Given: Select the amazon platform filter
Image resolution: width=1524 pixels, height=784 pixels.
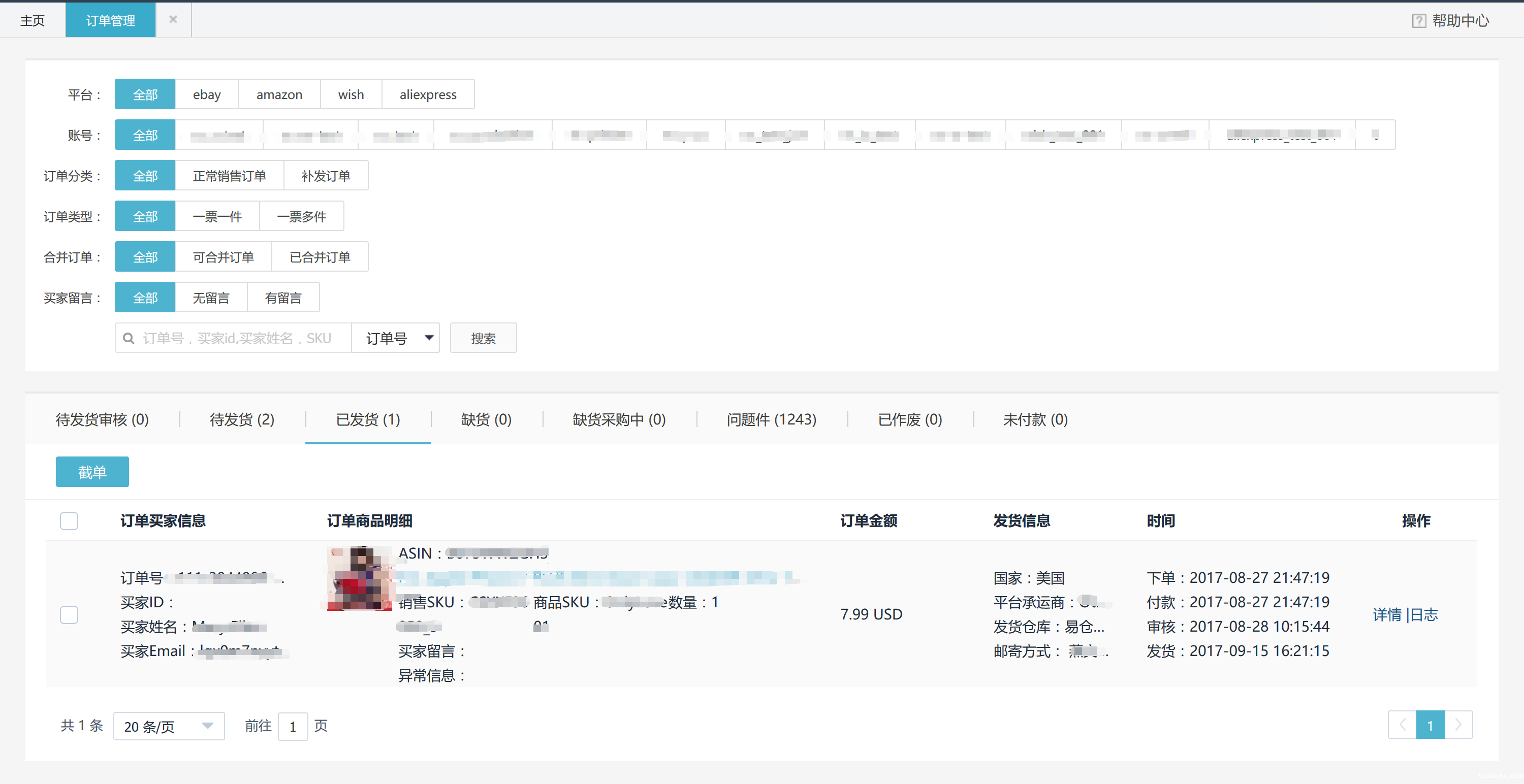Looking at the screenshot, I should tap(279, 94).
